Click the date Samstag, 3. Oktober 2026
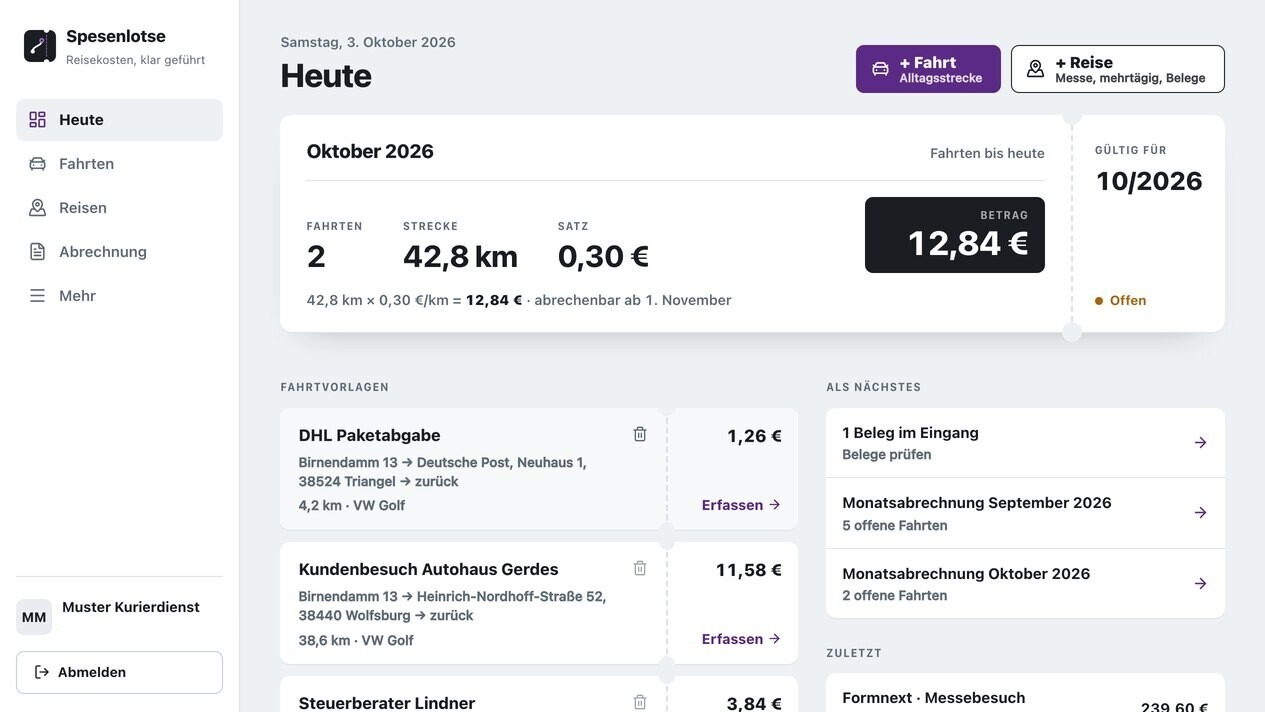 pyautogui.click(x=368, y=42)
